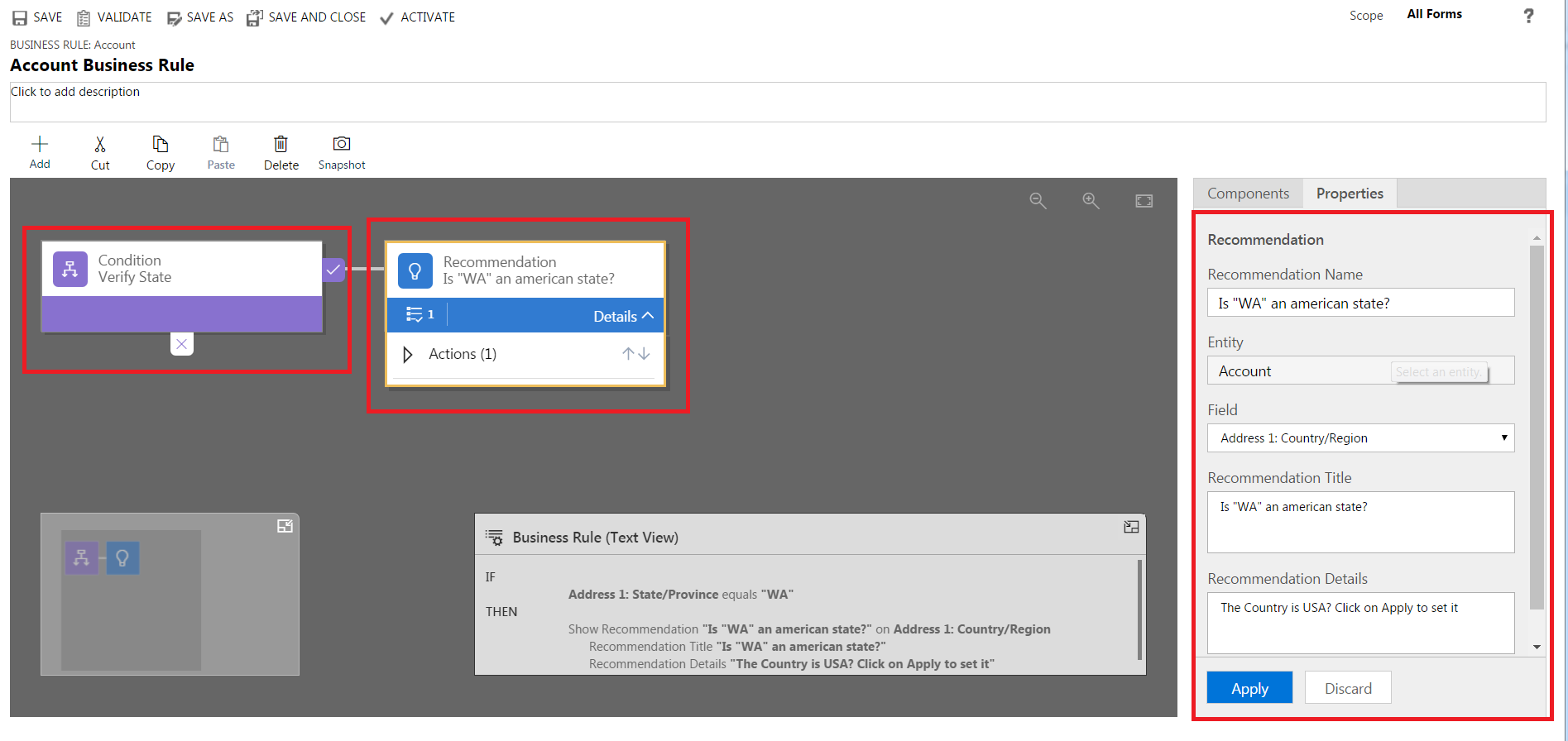Click the condition false X connector
Image resolution: width=1568 pixels, height=741 pixels.
tap(182, 344)
